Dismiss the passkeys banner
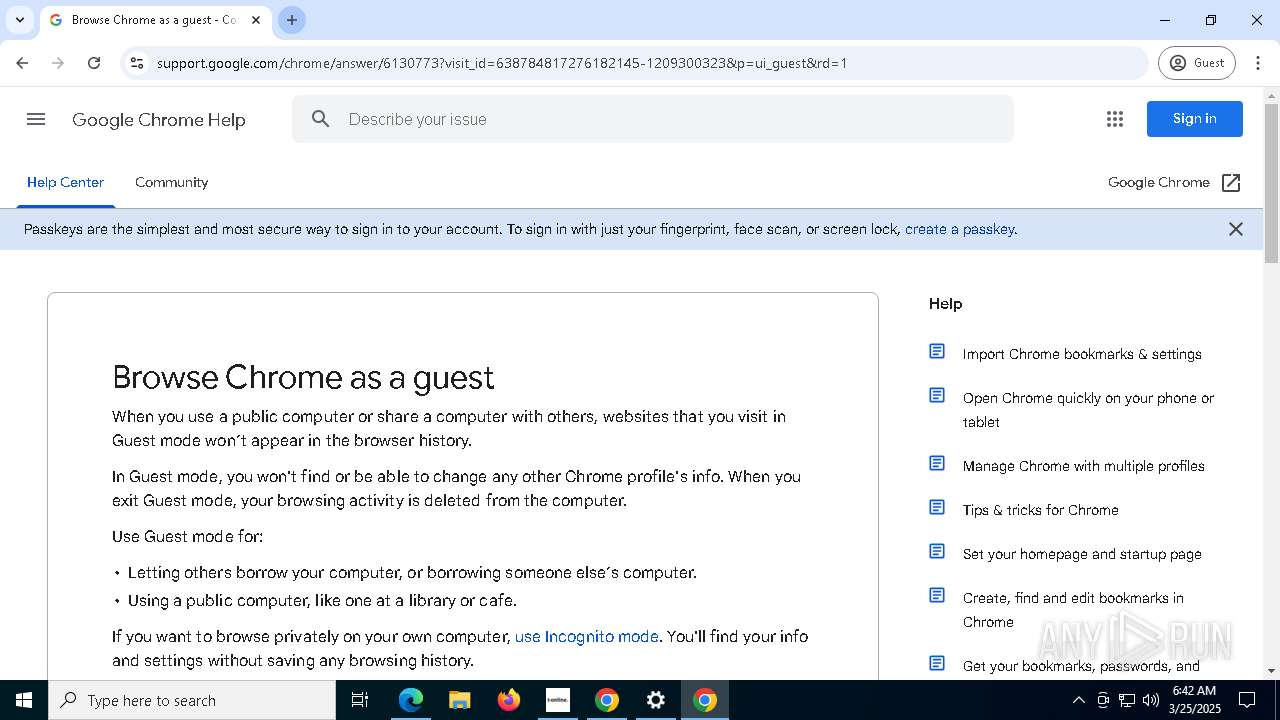The image size is (1280, 720). (1236, 229)
